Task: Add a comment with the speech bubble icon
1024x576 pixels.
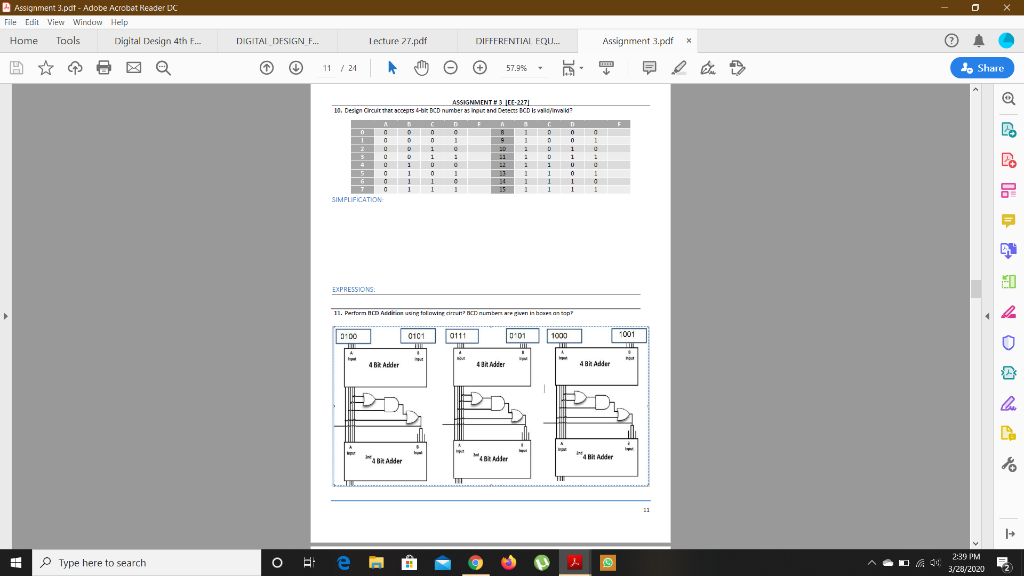Action: coord(650,68)
